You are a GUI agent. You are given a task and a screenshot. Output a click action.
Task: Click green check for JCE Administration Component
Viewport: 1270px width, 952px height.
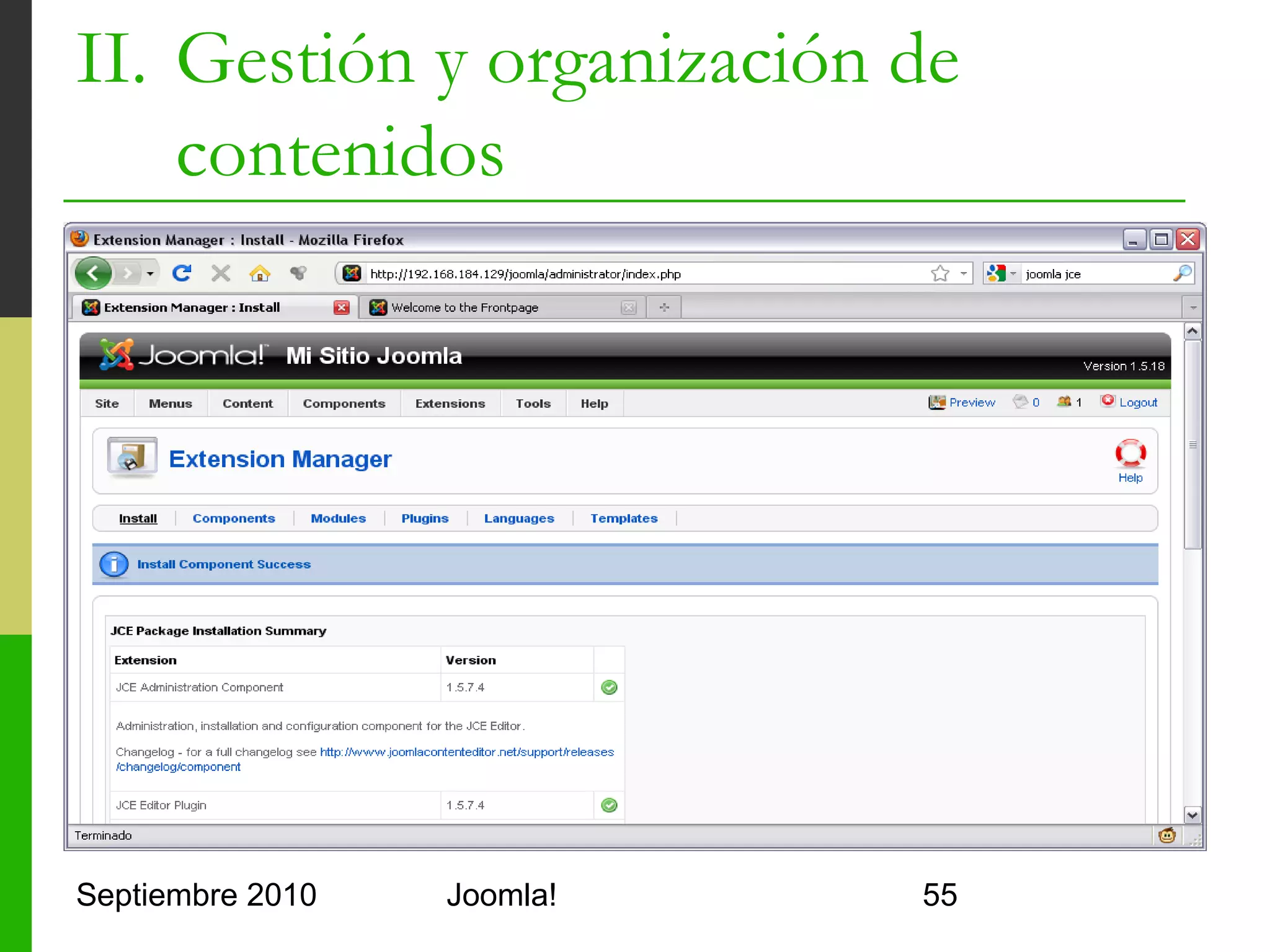tap(610, 687)
